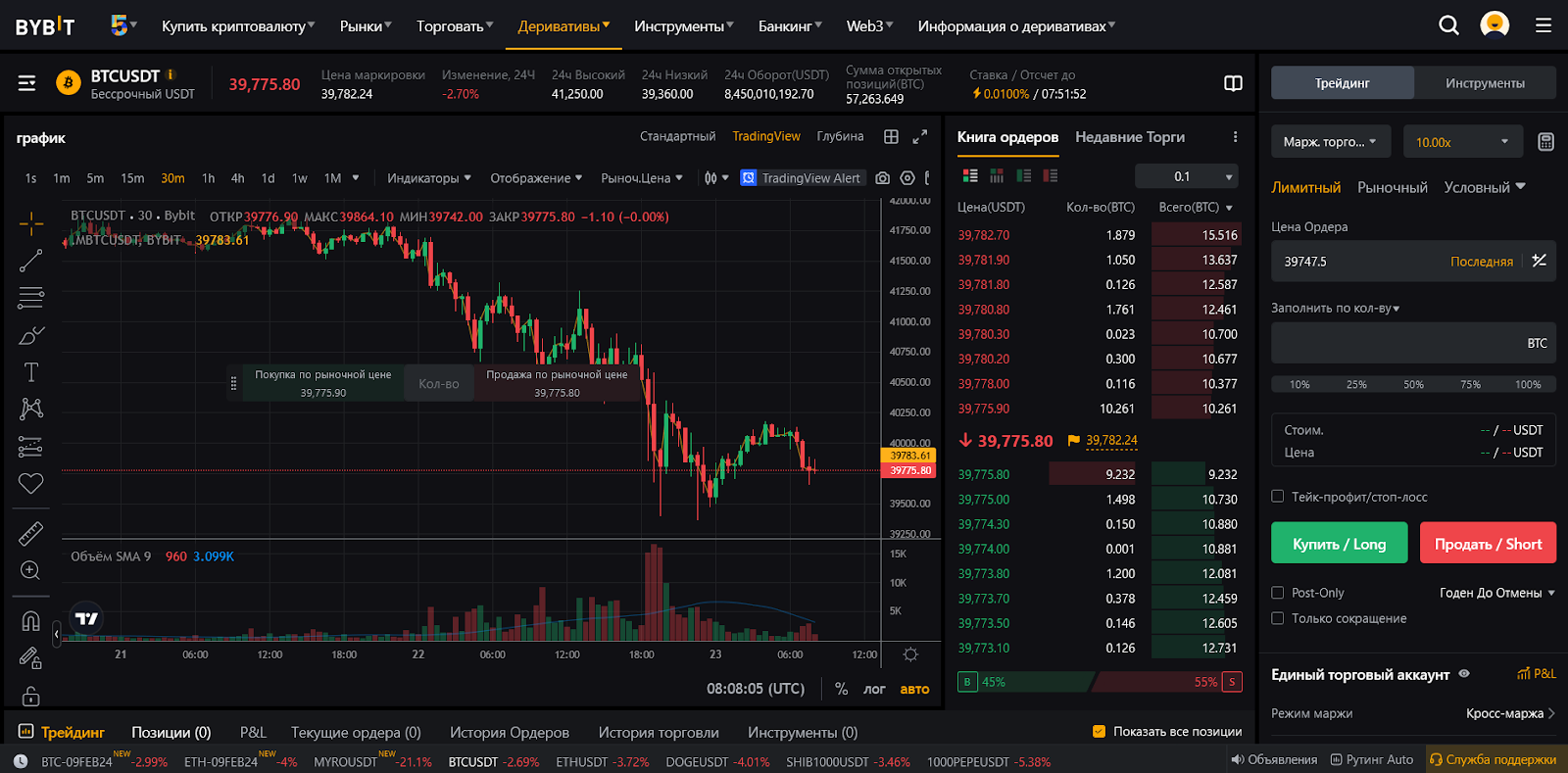Set quantity slider to 100%

(1528, 384)
